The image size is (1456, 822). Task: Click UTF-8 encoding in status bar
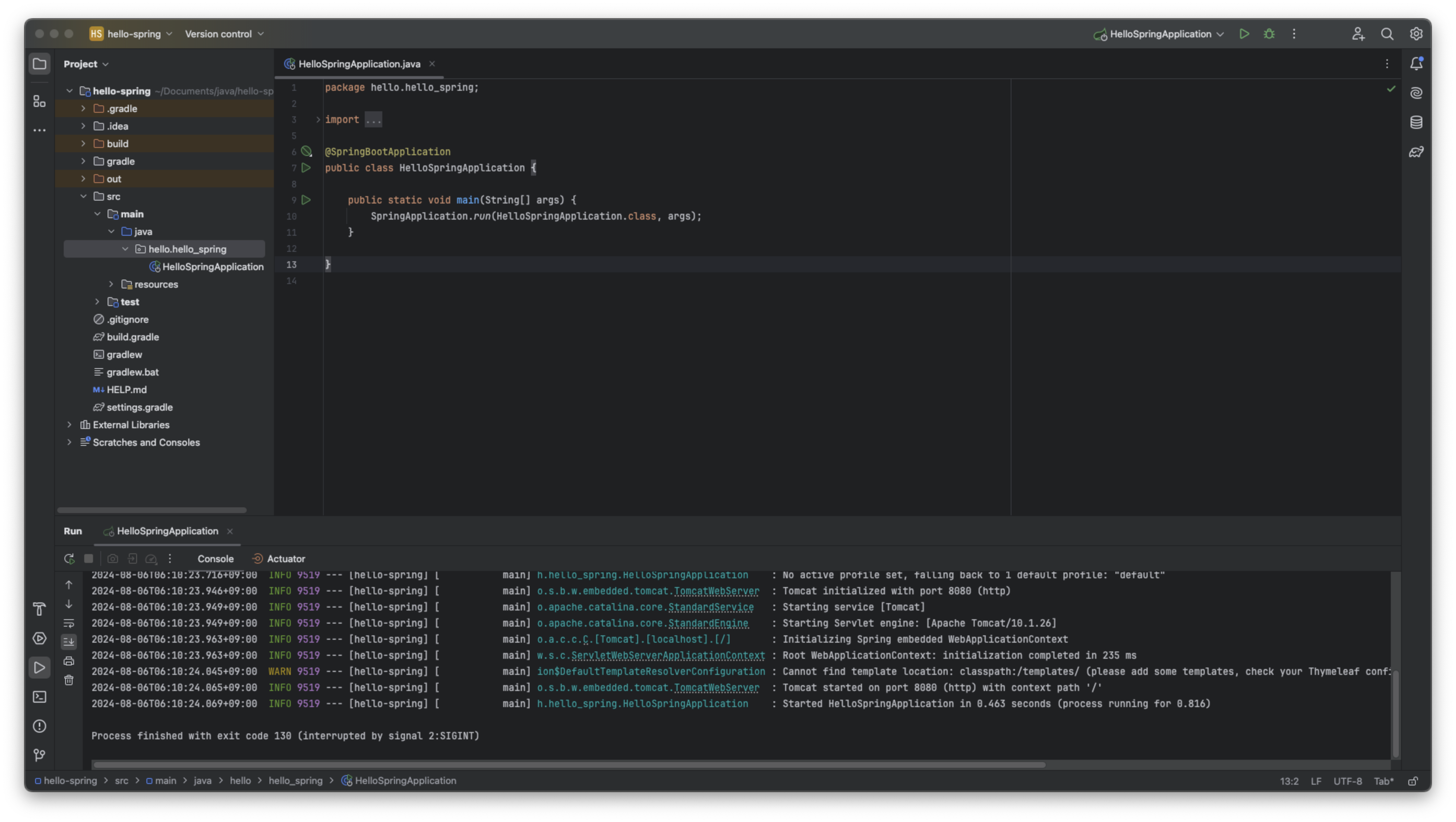pos(1348,781)
